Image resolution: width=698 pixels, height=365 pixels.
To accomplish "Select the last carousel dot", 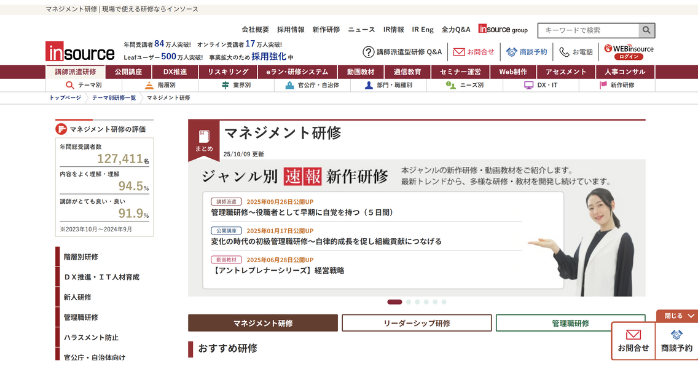I will point(444,302).
